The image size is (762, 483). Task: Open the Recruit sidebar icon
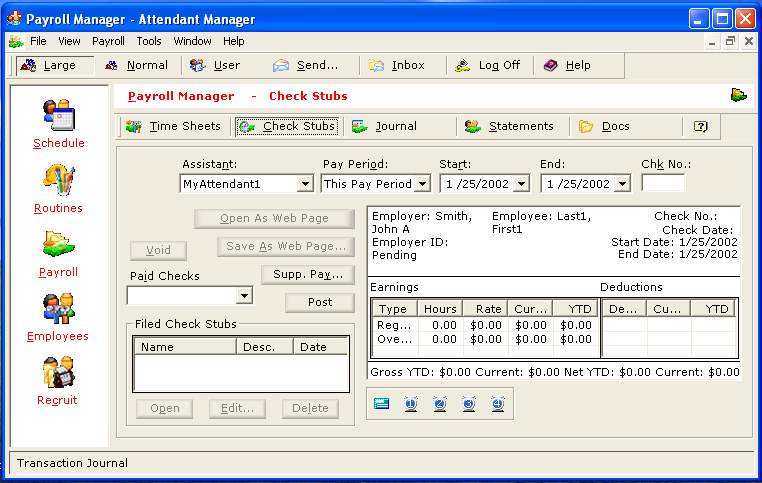click(x=58, y=374)
